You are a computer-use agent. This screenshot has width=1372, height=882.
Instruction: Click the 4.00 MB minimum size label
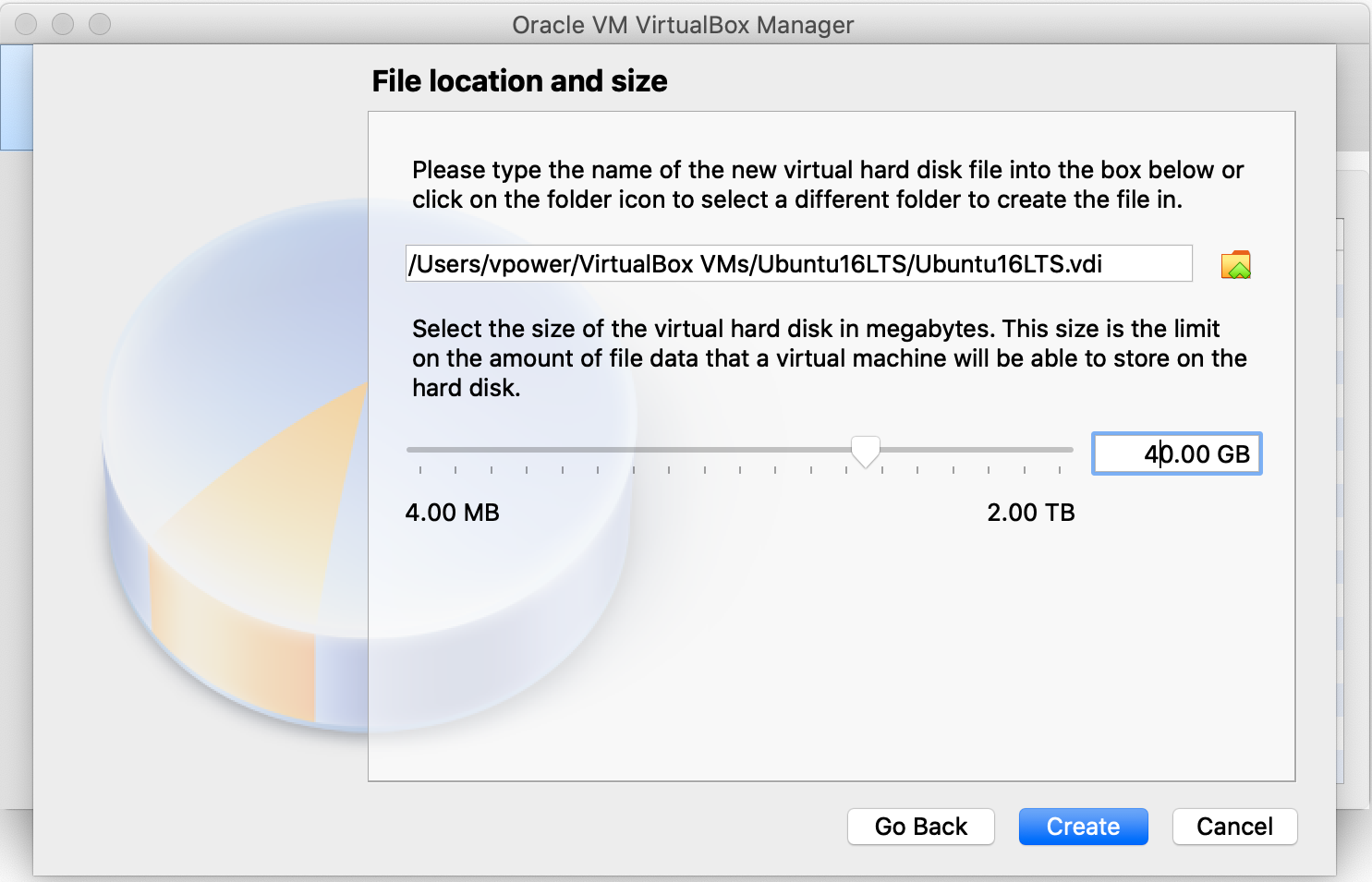coord(452,513)
